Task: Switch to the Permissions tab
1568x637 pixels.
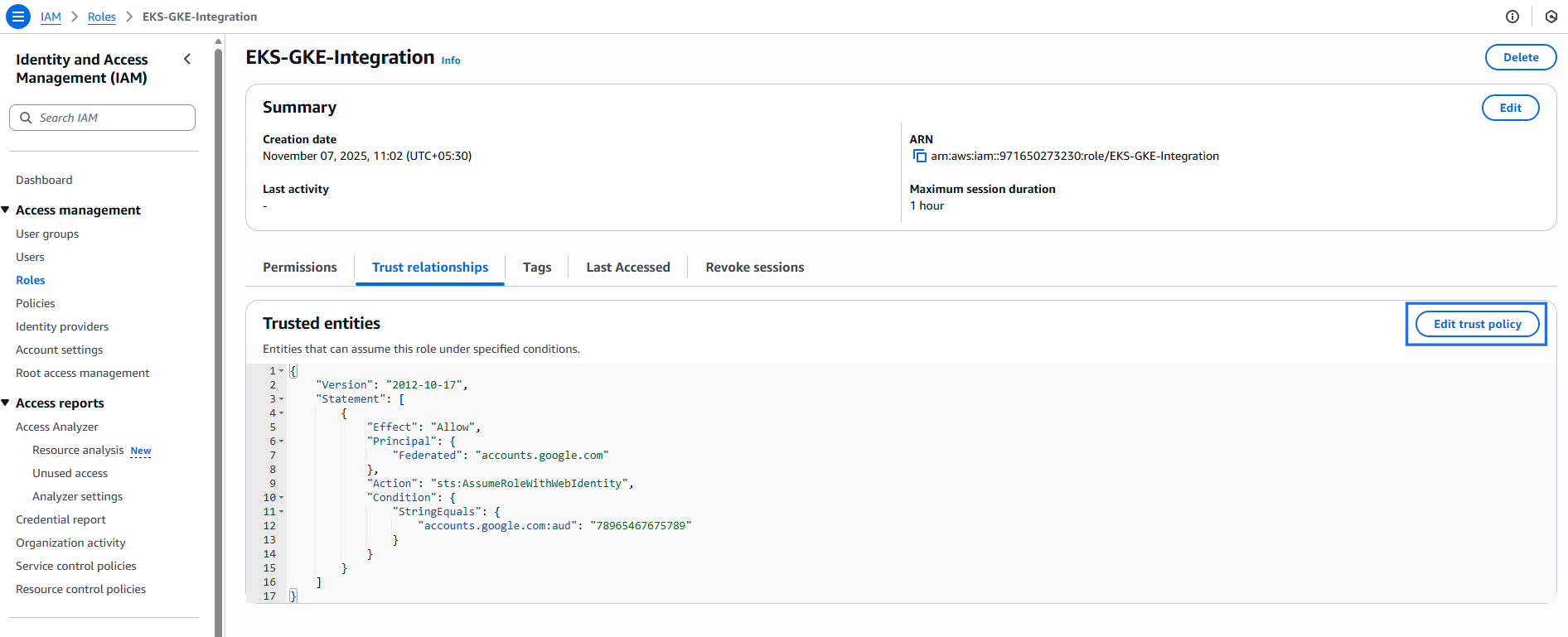Action: pyautogui.click(x=299, y=268)
